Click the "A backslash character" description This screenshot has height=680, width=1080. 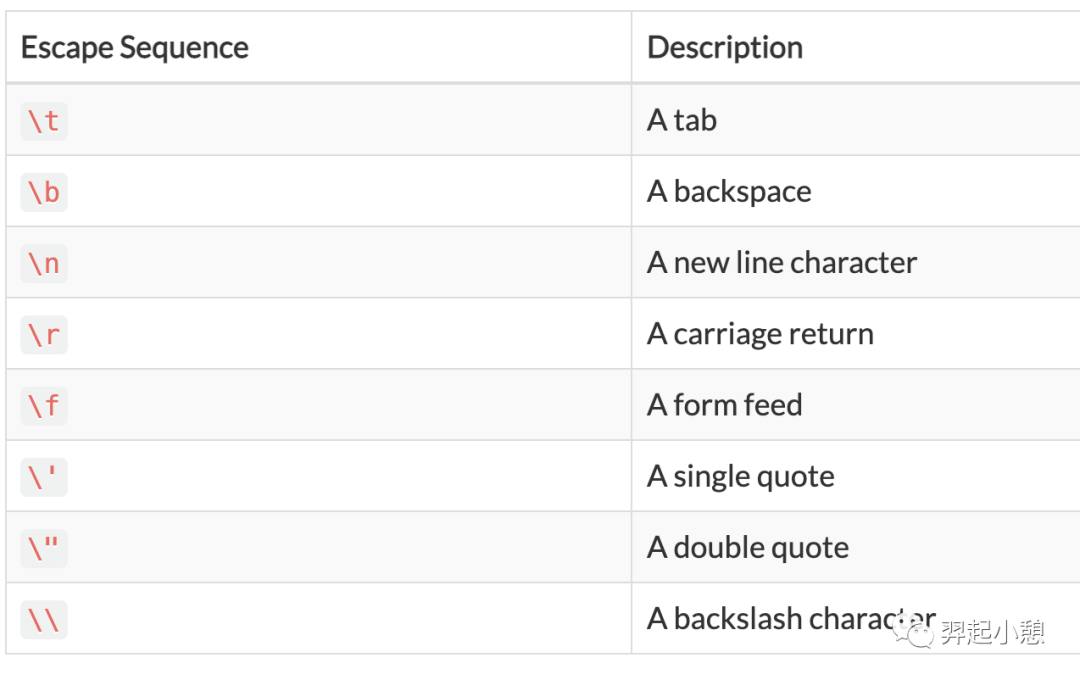[x=780, y=619]
